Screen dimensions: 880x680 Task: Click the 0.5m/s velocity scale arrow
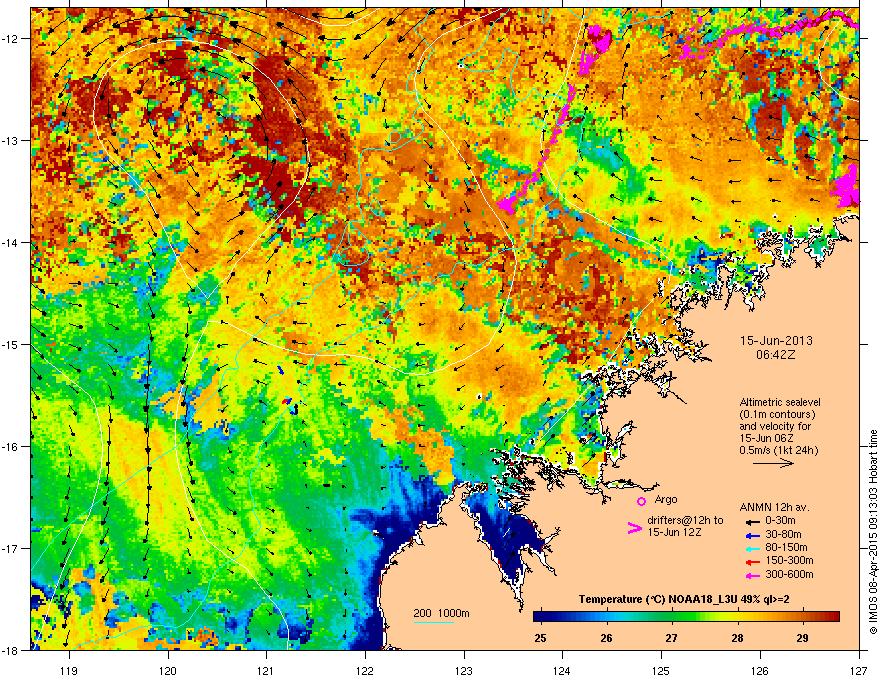pyautogui.click(x=773, y=463)
